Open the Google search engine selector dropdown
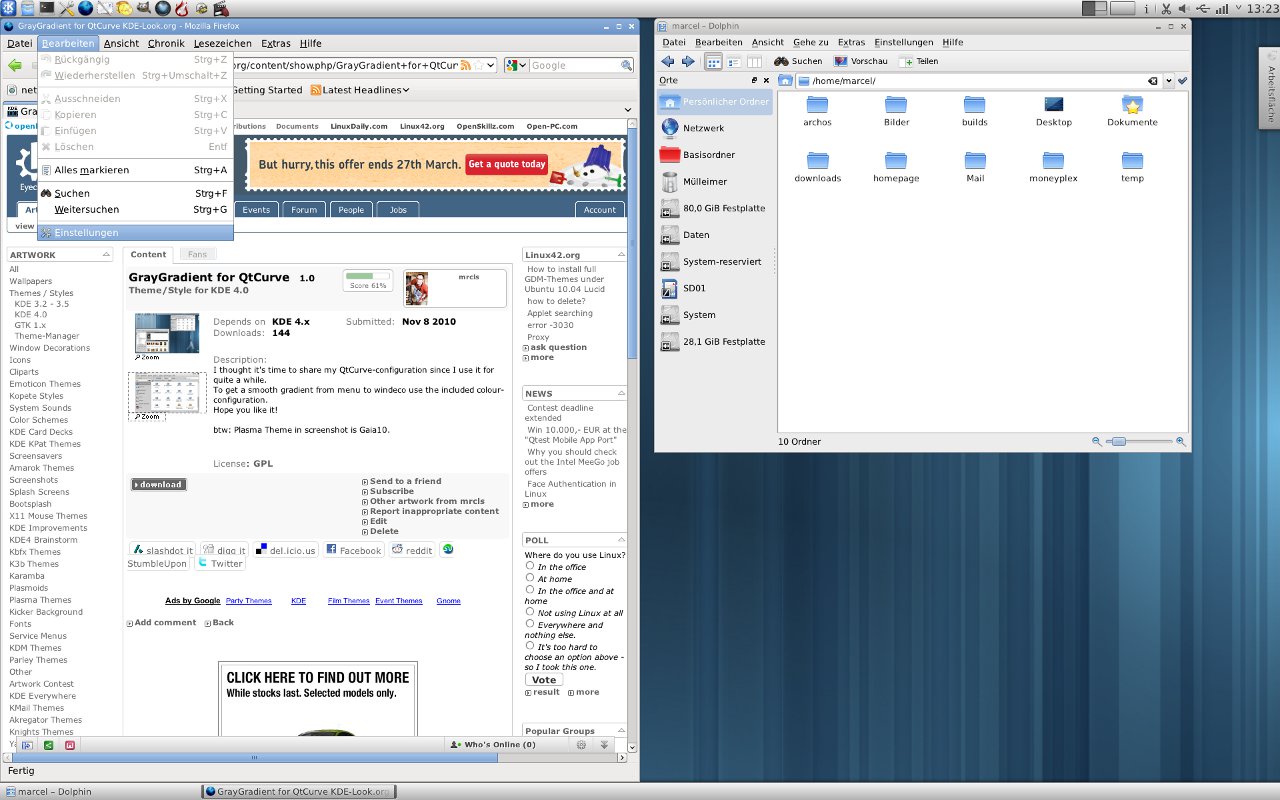Screen dimensions: 1280x800 pyautogui.click(x=516, y=65)
